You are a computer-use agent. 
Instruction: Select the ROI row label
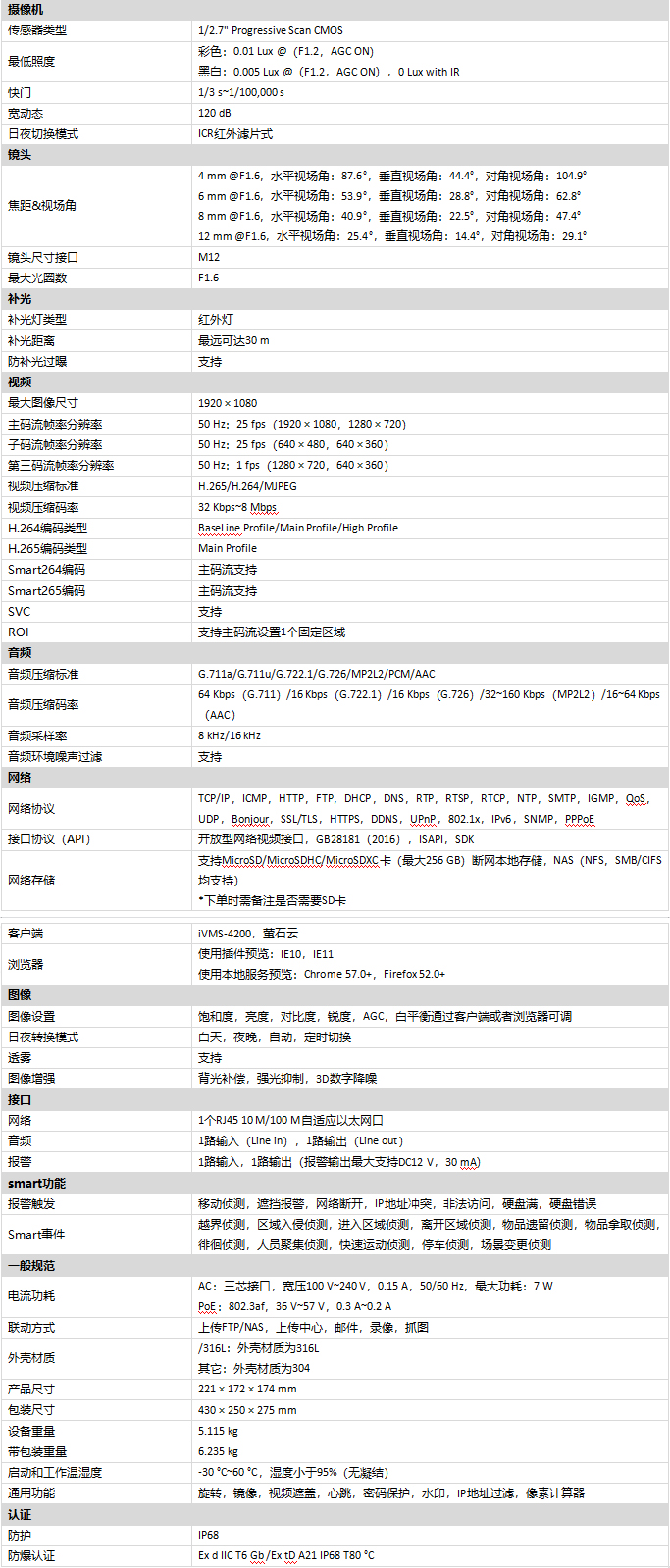point(19,632)
